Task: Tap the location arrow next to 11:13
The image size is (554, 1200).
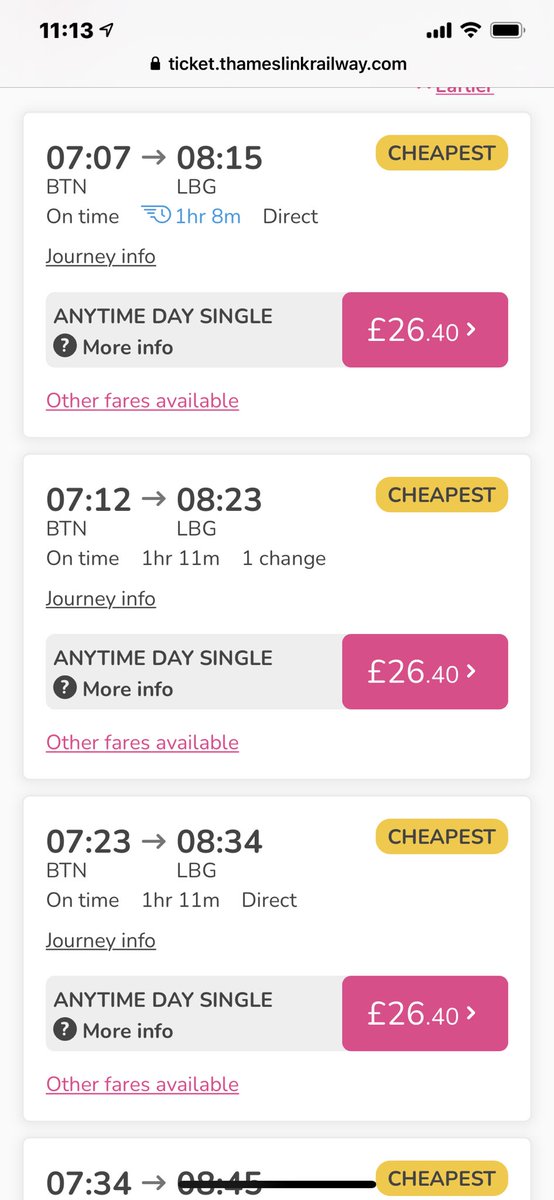Action: (108, 31)
